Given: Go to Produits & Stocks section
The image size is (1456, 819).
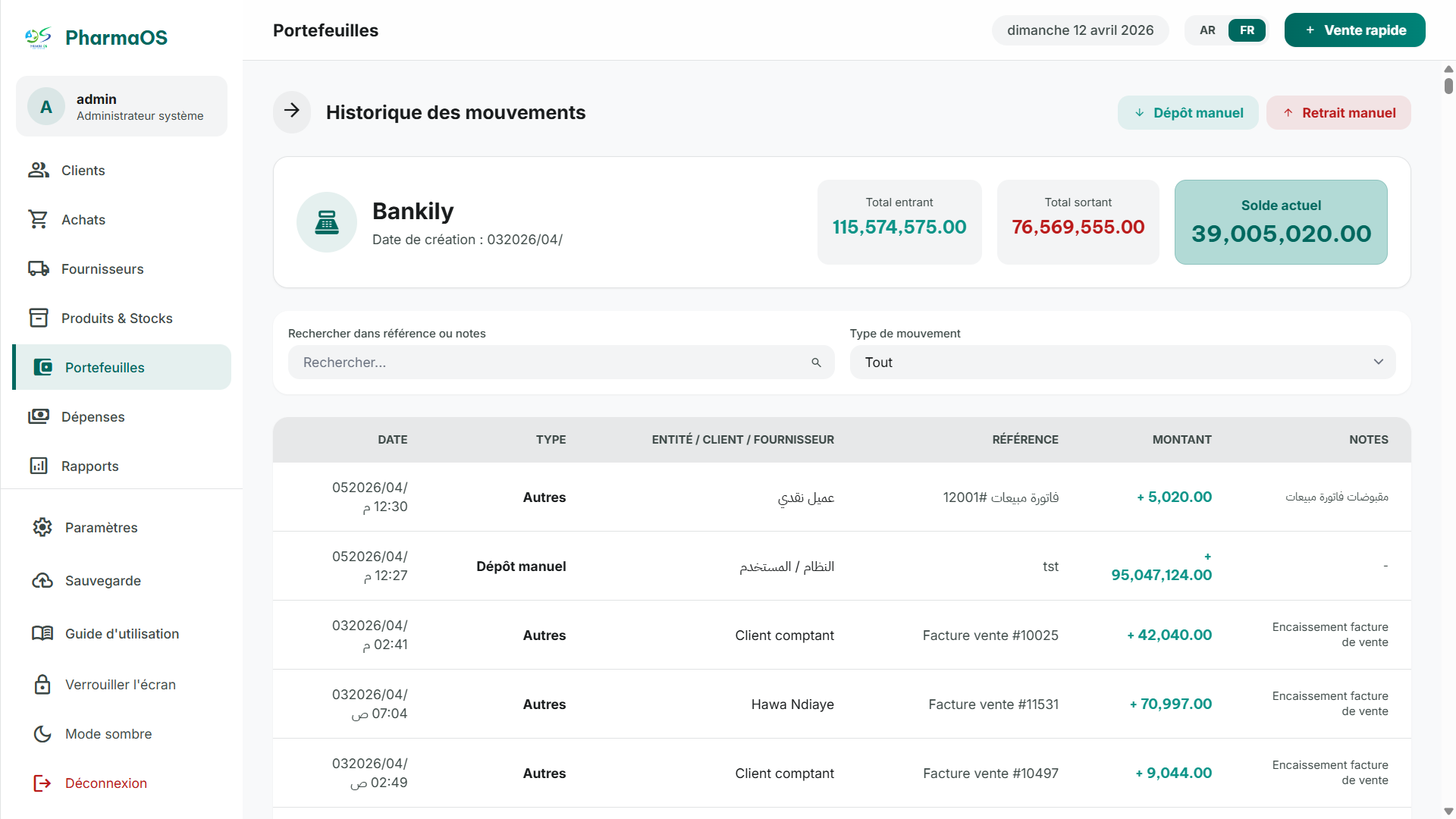Looking at the screenshot, I should click(x=117, y=318).
